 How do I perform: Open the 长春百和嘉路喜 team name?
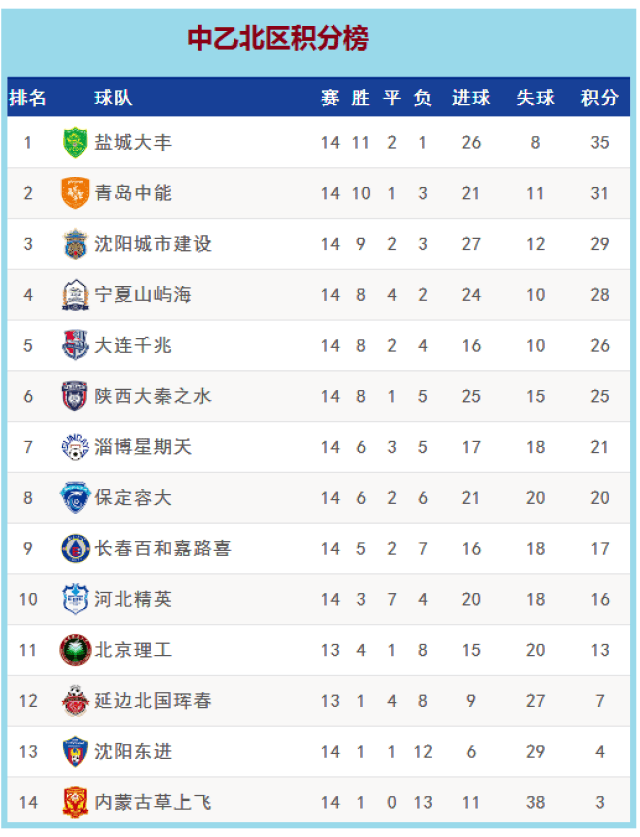click(x=163, y=548)
